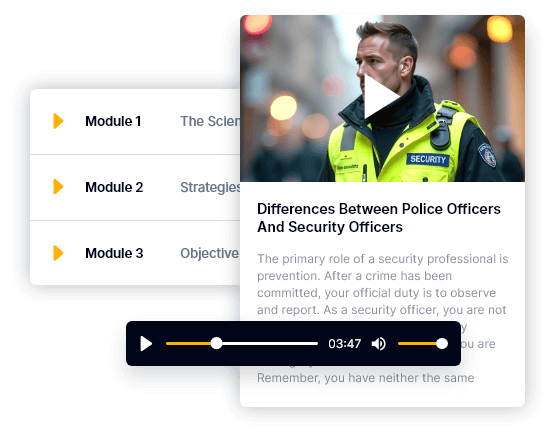Click the volume slider handle

coord(442,343)
